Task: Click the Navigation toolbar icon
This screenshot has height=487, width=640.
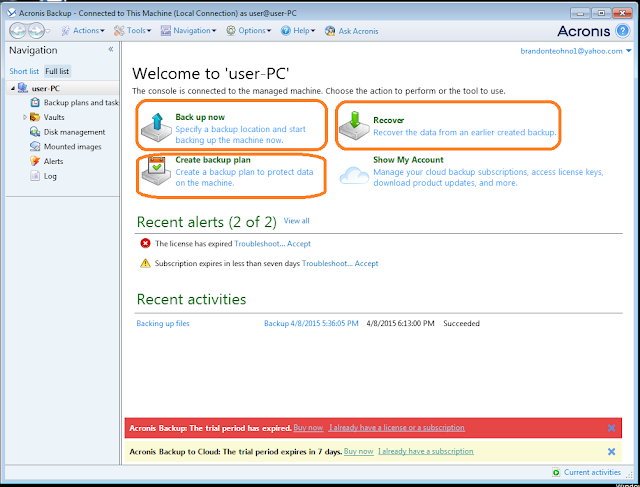Action: tap(166, 31)
